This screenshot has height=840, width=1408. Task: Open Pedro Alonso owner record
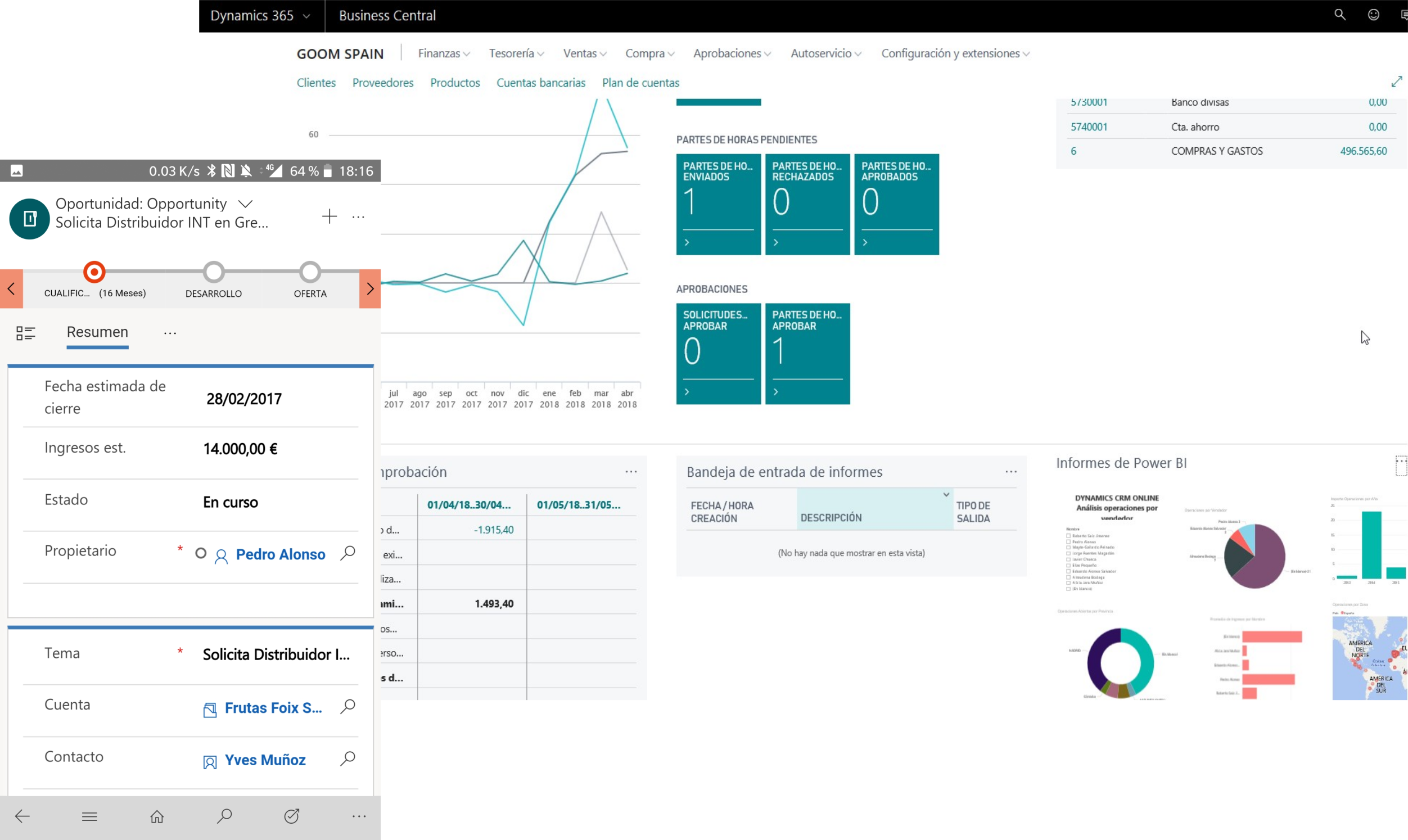tap(280, 555)
